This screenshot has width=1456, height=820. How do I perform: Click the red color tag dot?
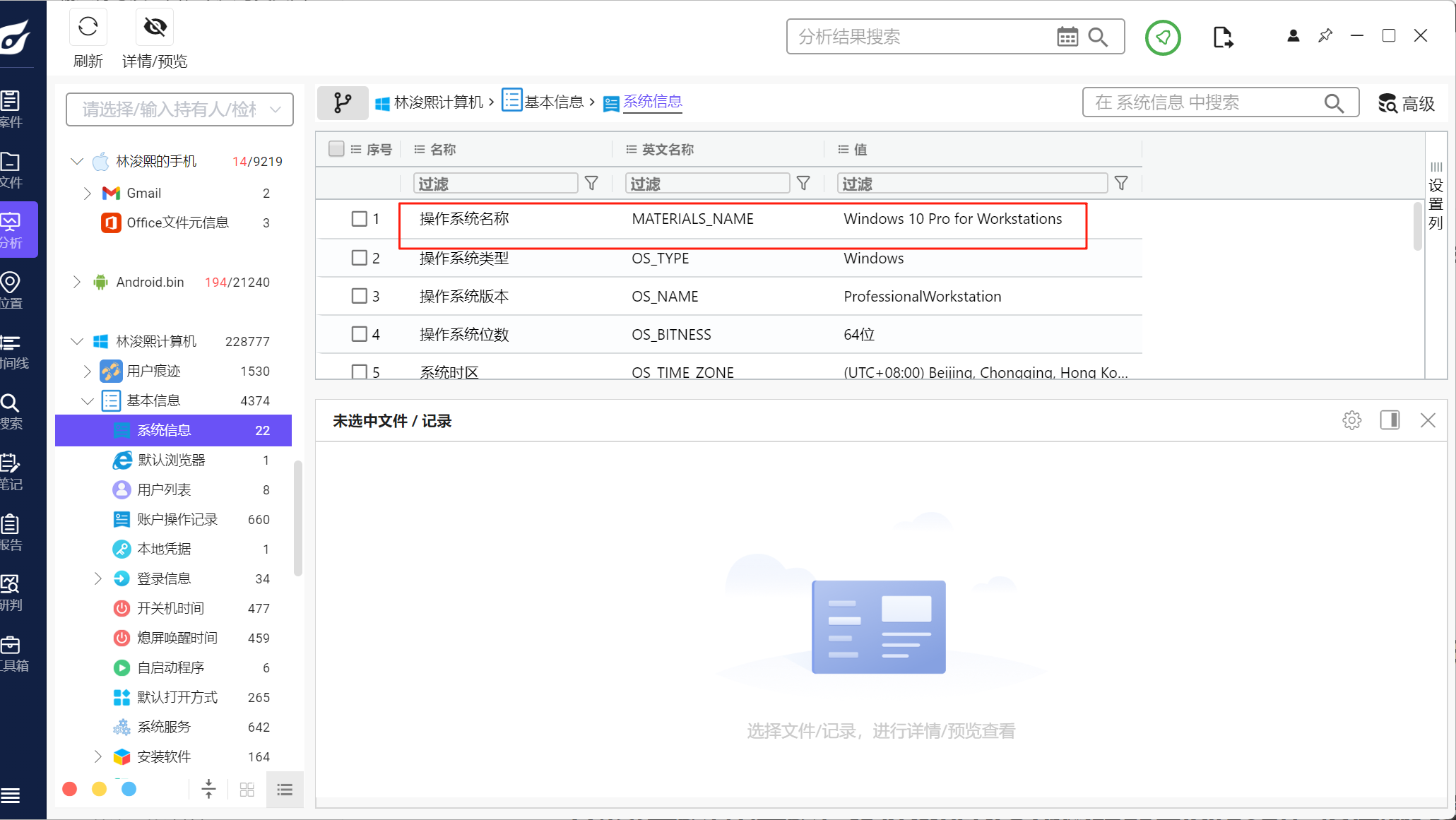point(69,789)
